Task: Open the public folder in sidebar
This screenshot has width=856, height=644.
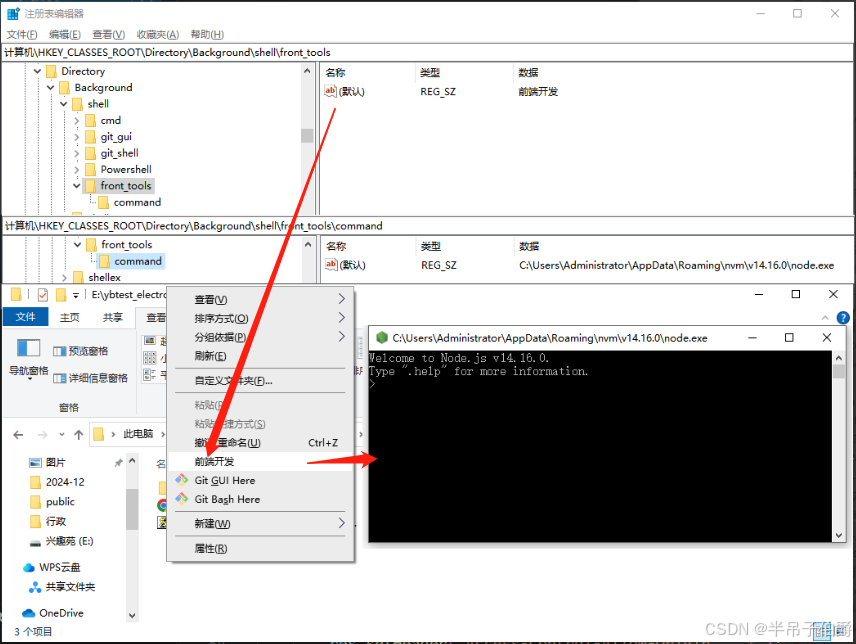Action: pos(52,502)
